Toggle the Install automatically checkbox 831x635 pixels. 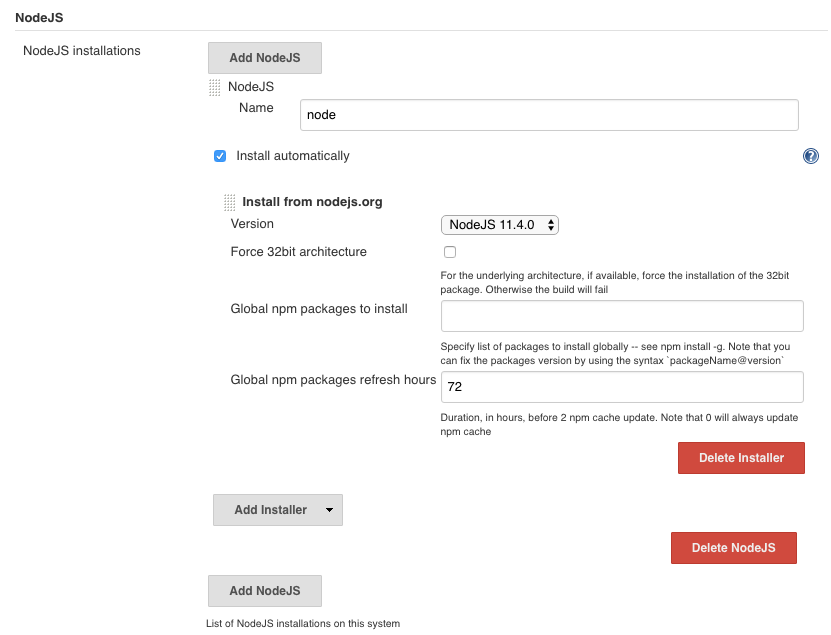(x=220, y=156)
